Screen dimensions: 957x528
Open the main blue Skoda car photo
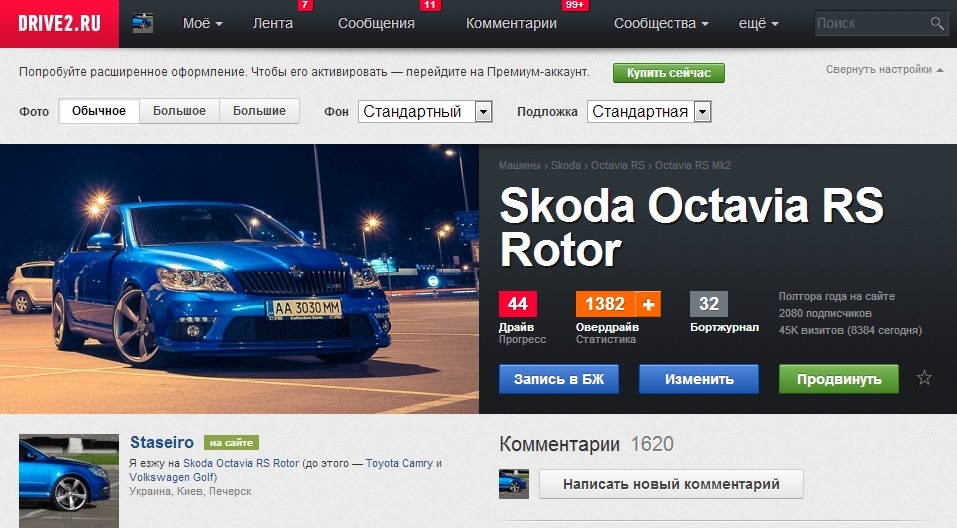click(x=239, y=279)
